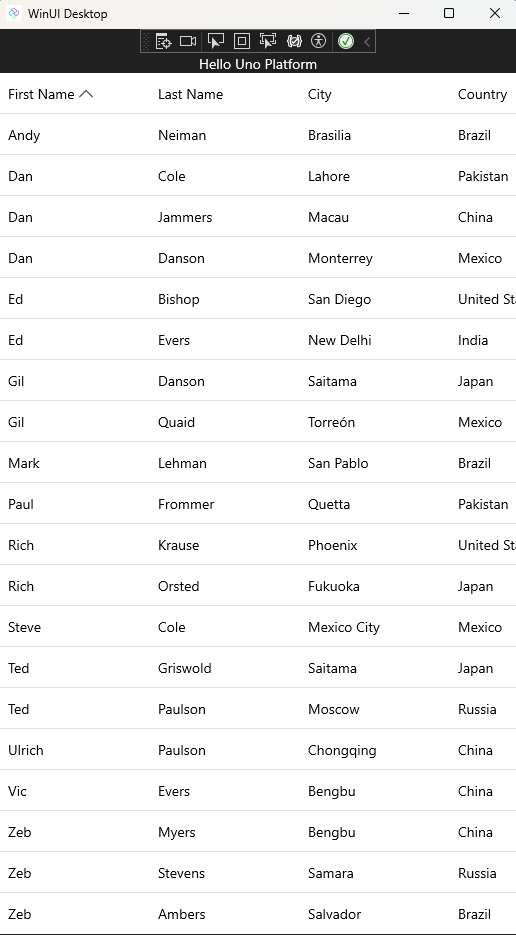Collapse the debug toolbar with the chevron
The image size is (516, 935).
[x=367, y=41]
